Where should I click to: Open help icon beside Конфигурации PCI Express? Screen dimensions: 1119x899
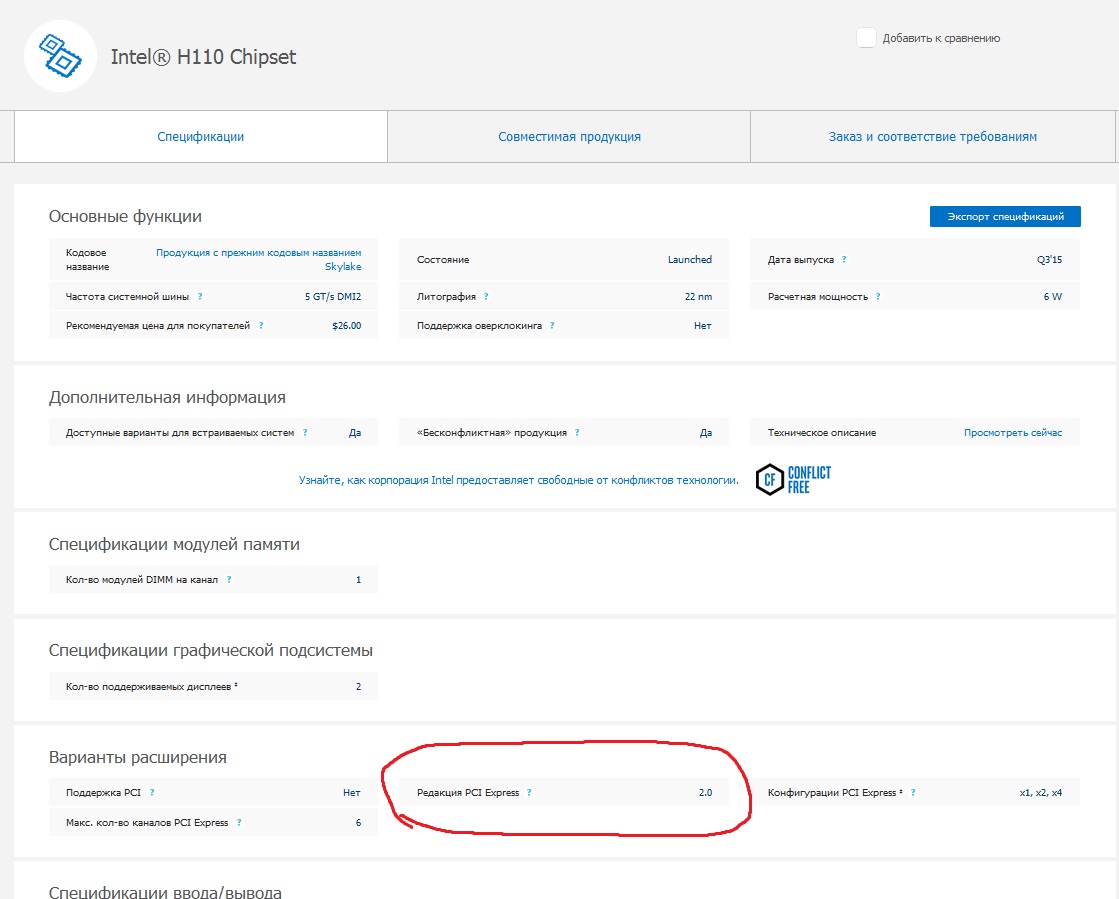click(x=913, y=792)
